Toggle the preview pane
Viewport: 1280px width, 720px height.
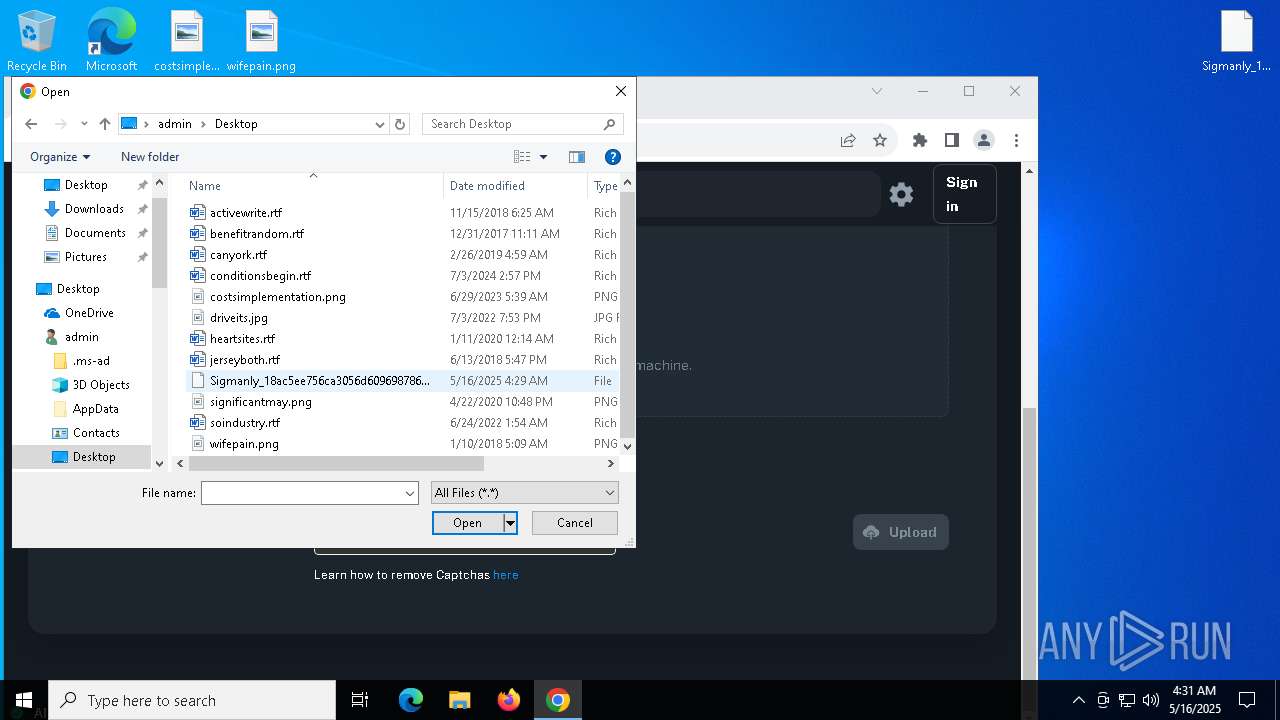click(577, 157)
